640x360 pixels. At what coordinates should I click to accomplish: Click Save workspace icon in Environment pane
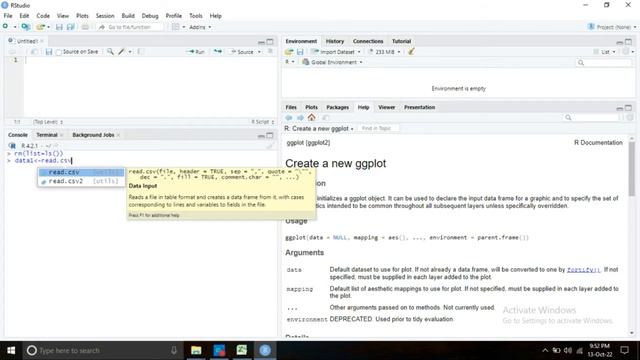coord(300,52)
